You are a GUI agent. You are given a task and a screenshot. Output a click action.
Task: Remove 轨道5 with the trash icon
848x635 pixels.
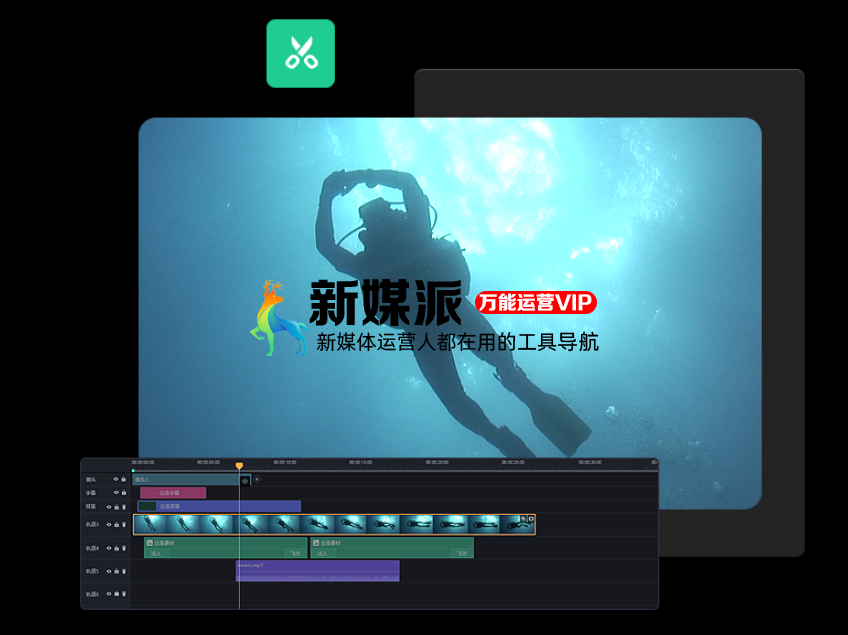[x=124, y=571]
